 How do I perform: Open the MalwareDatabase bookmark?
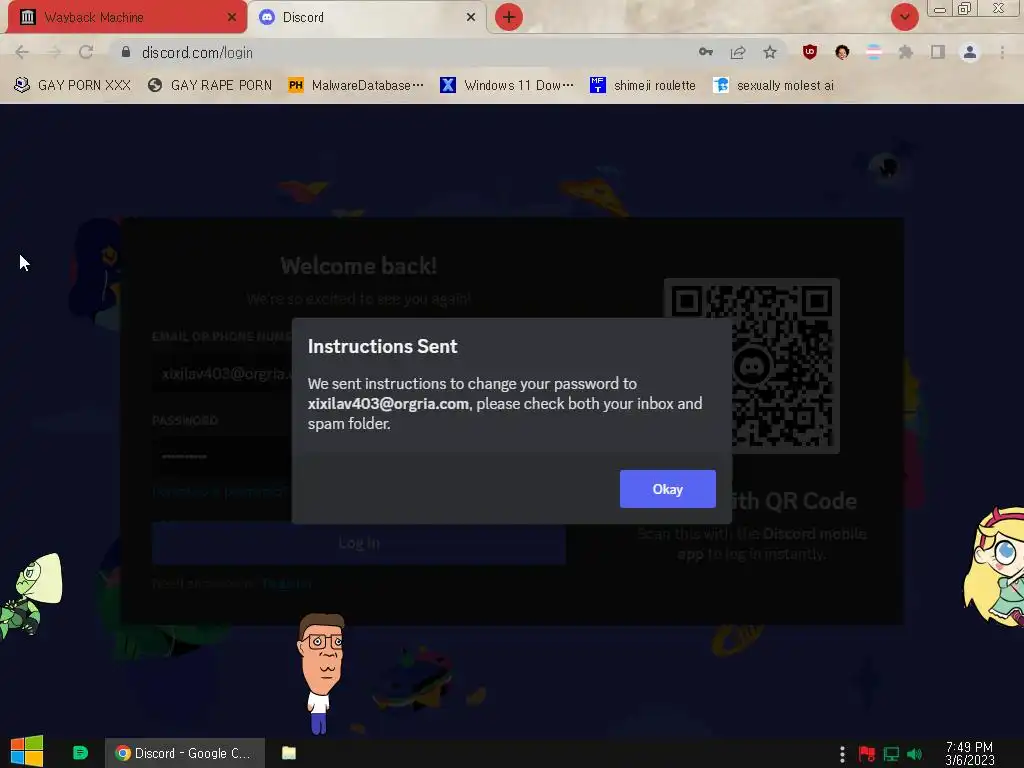(x=357, y=86)
